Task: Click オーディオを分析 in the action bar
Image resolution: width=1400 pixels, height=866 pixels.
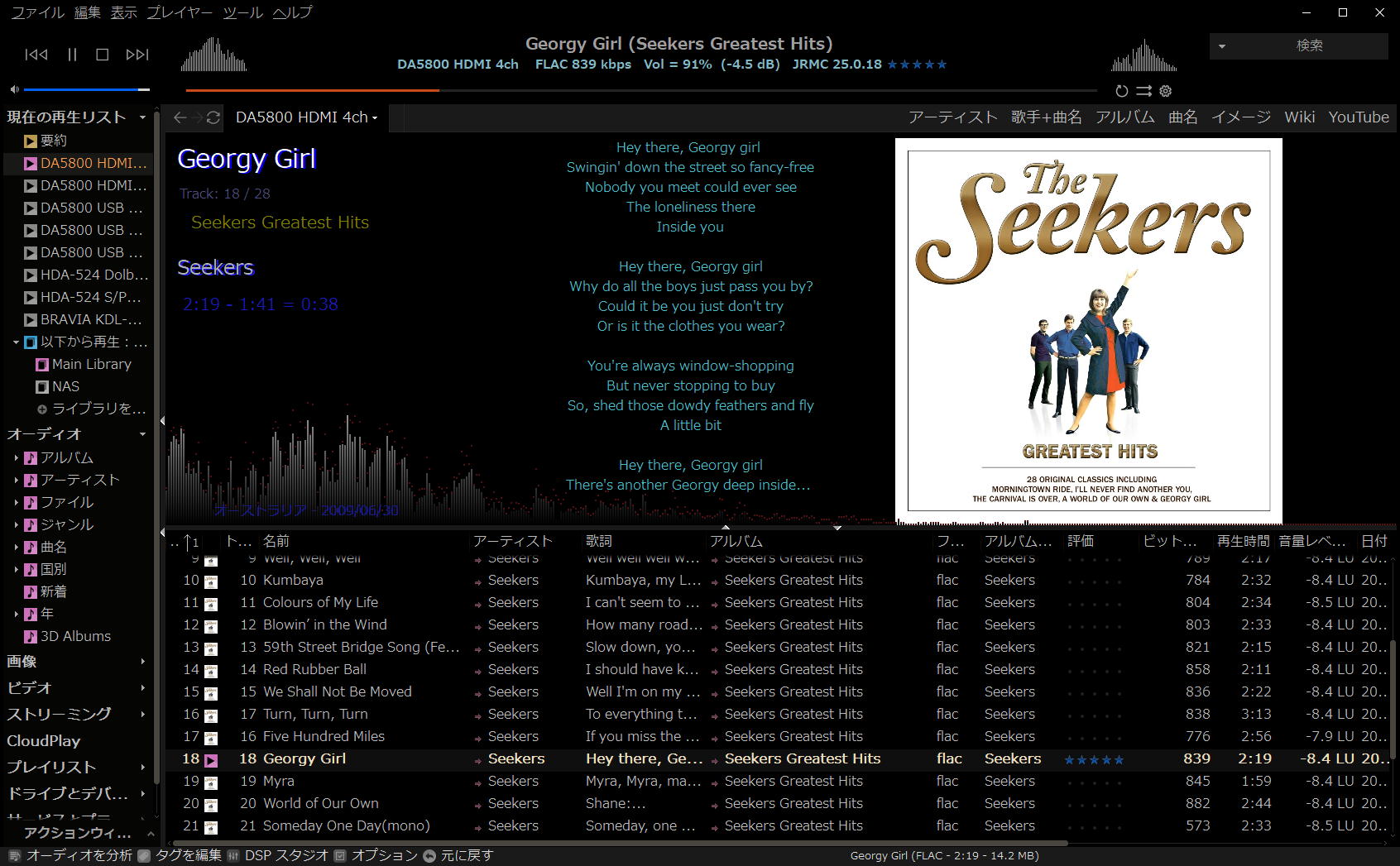Action: (70, 855)
